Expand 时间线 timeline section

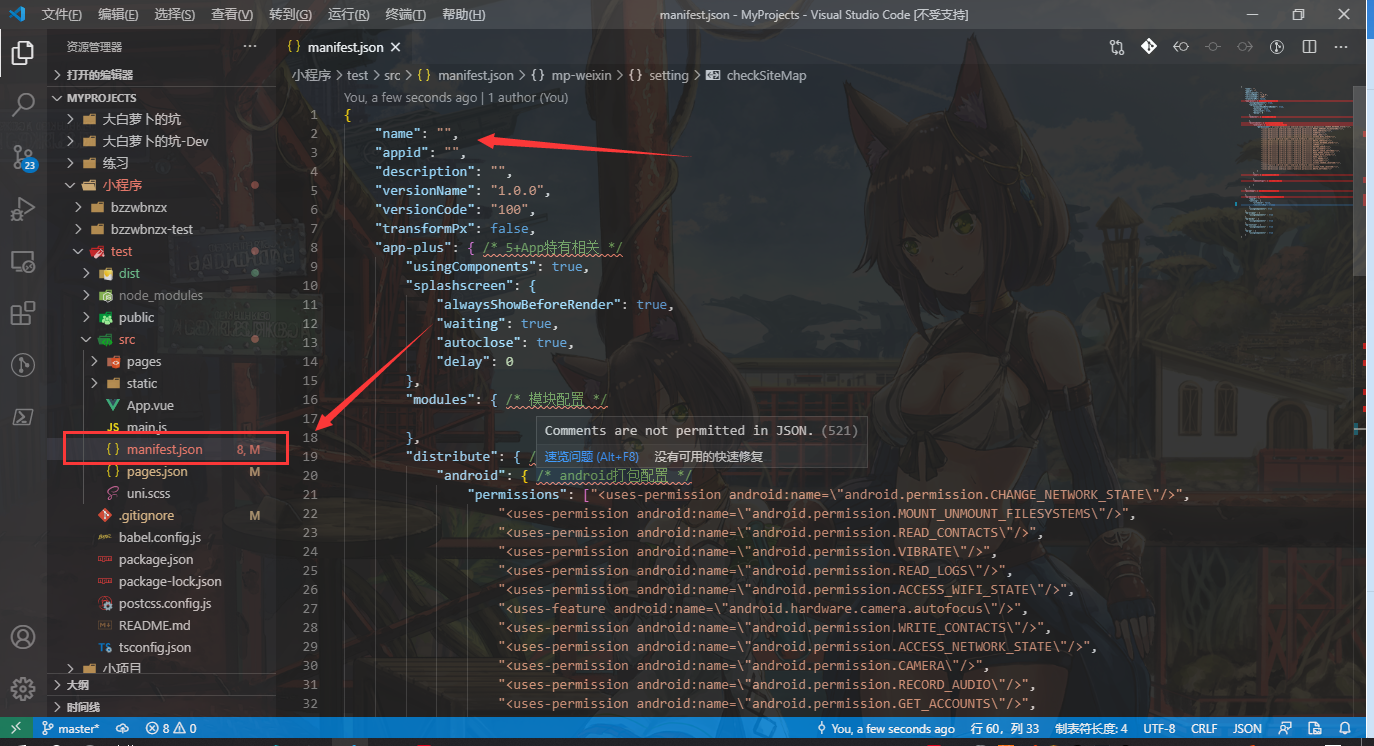click(162, 707)
